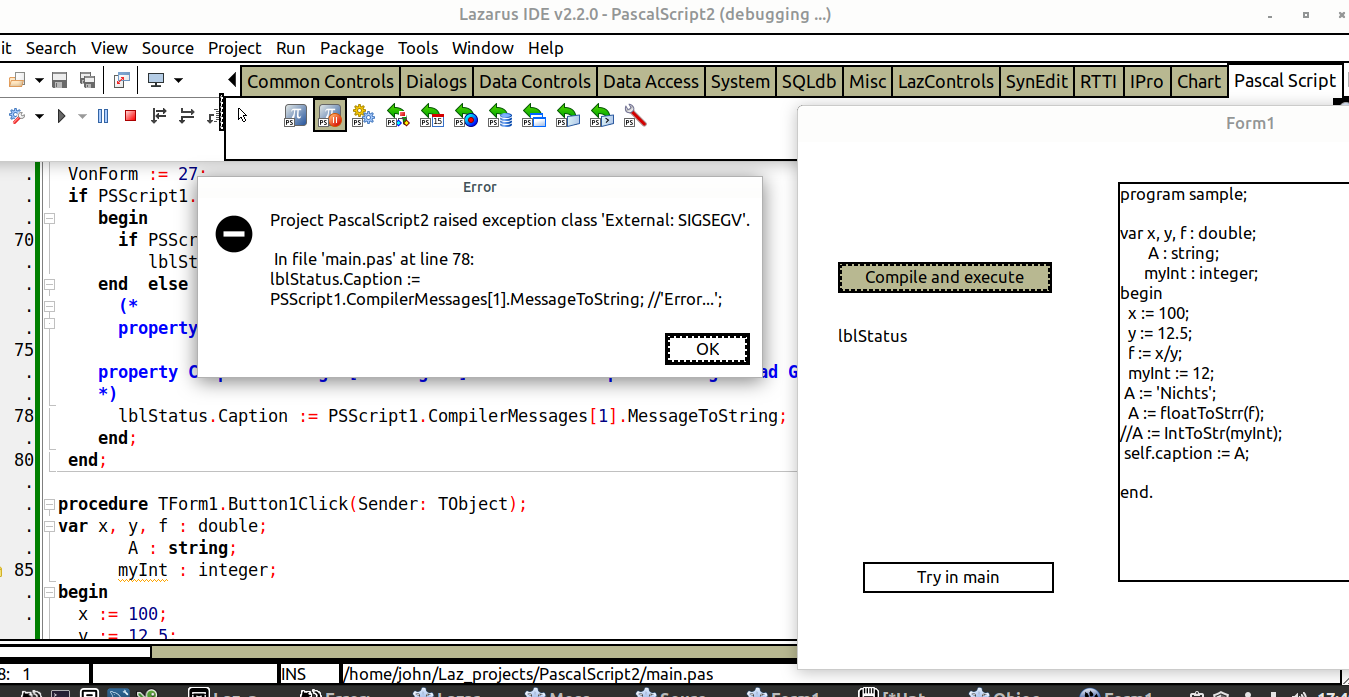Click the Pause debugging icon
The width and height of the screenshot is (1349, 697).
102,116
